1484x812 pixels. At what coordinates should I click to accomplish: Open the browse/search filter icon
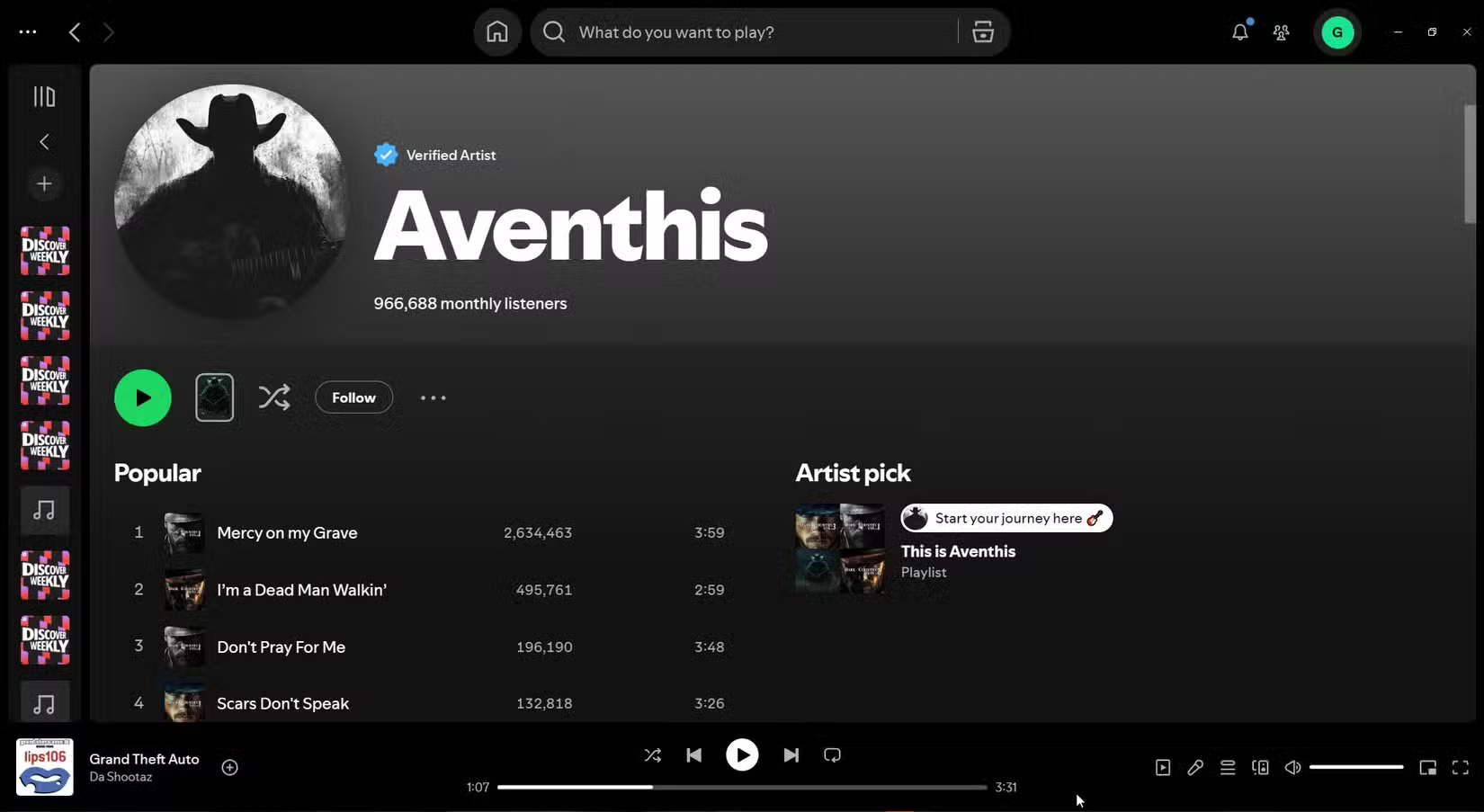[982, 31]
